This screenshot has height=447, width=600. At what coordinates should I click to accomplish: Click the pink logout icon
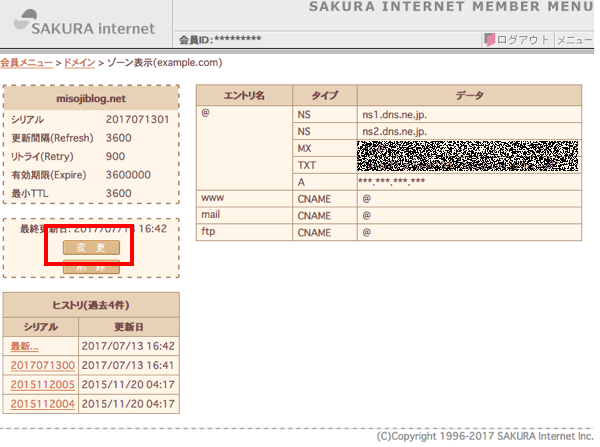coord(489,39)
